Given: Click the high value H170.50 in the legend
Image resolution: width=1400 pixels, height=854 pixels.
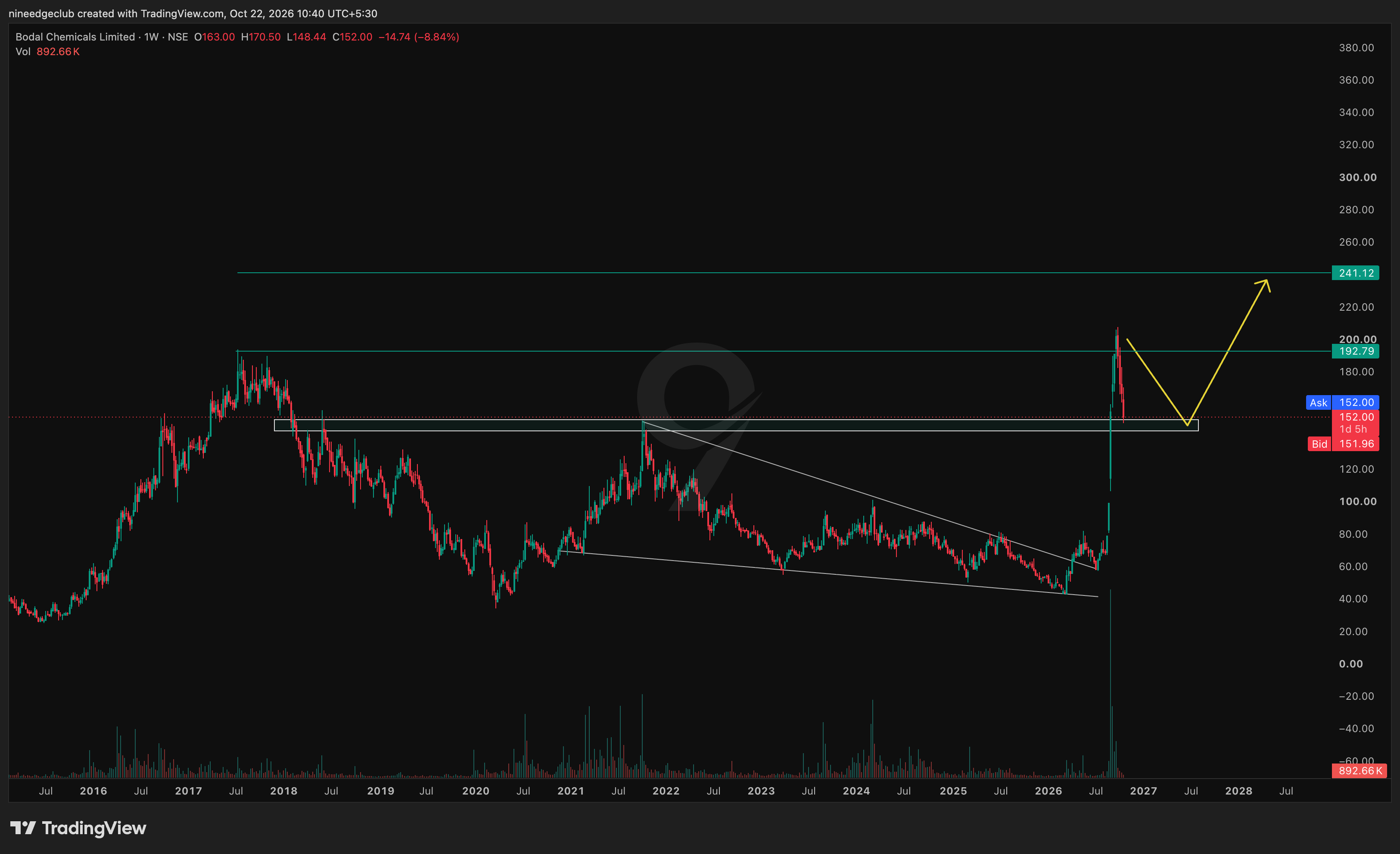Looking at the screenshot, I should coord(261,37).
